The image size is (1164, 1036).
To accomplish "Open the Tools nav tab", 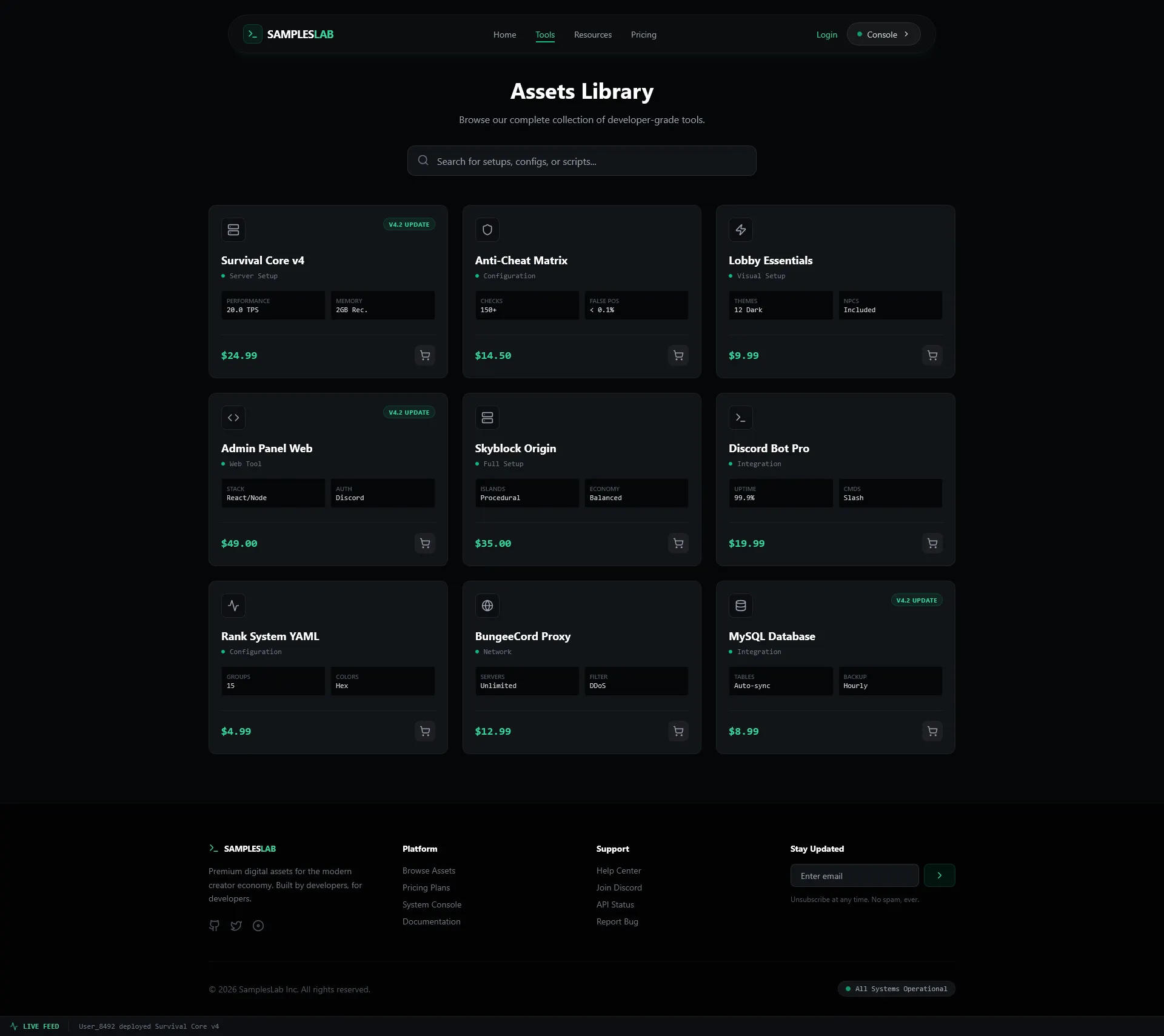I will (544, 35).
